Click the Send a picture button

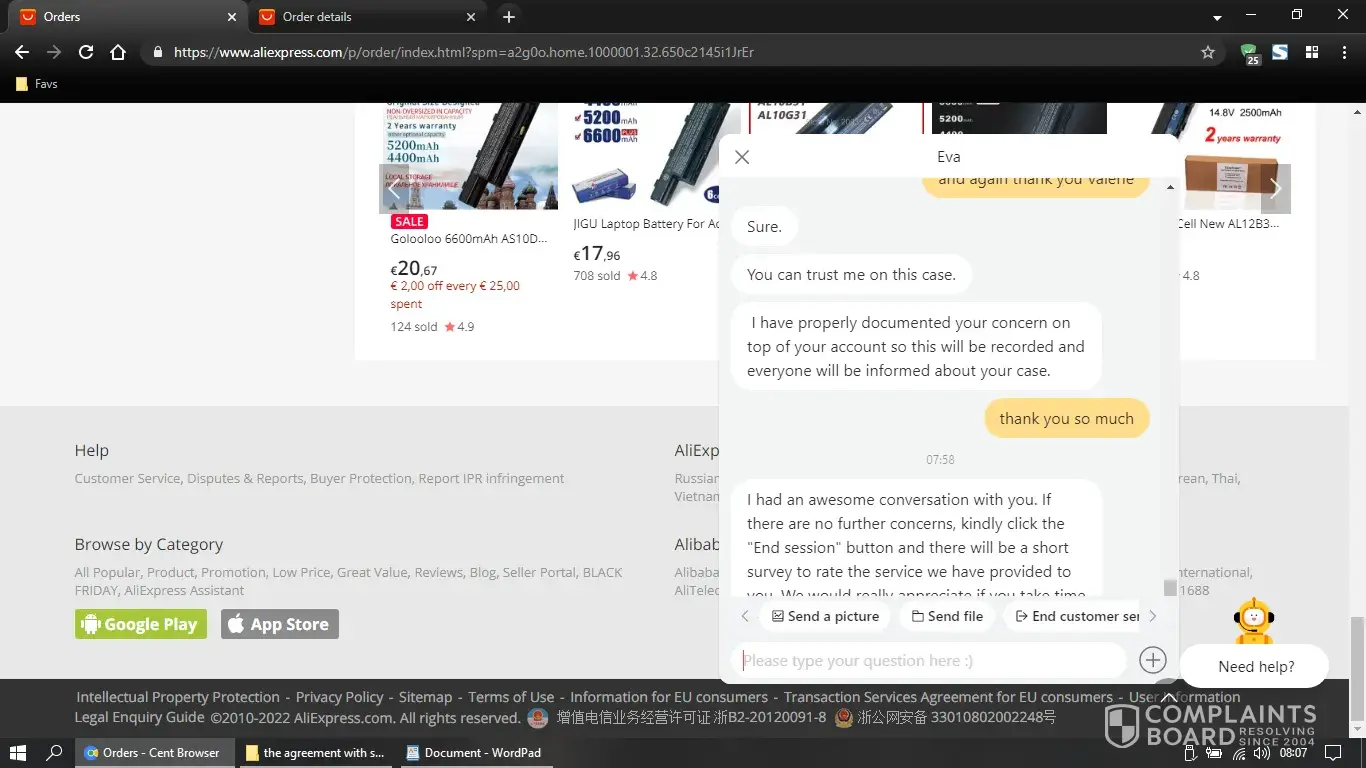pyautogui.click(x=825, y=616)
